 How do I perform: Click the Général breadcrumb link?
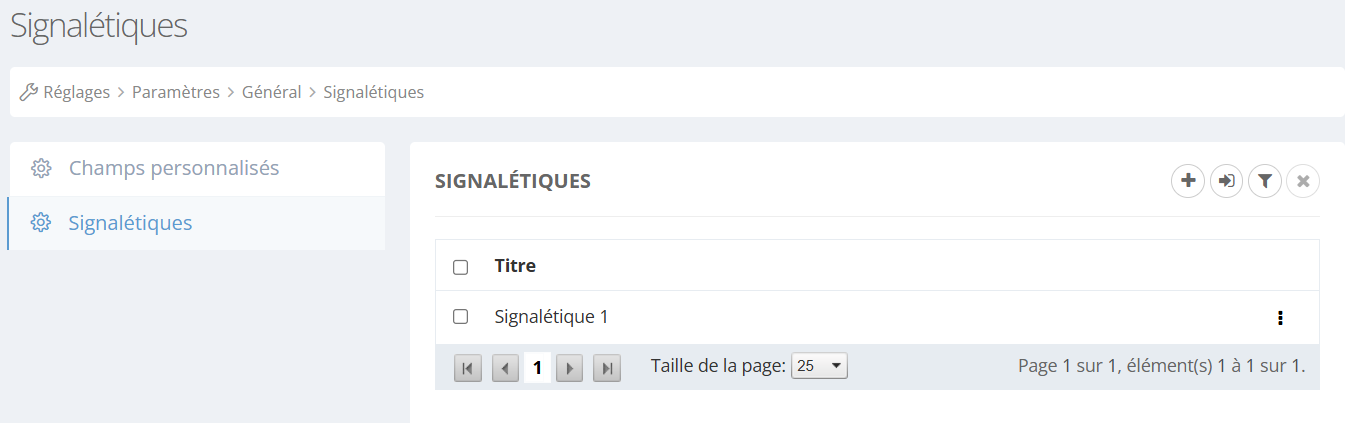pyautogui.click(x=271, y=92)
